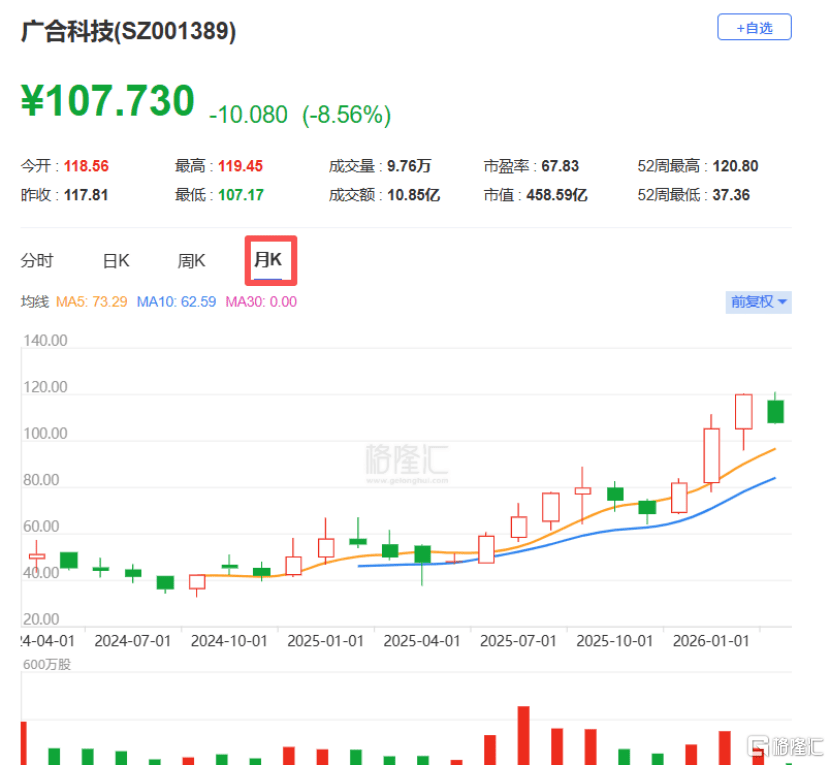Click the current price ¥107.730
Viewport: 830px width, 765px height.
tap(108, 102)
